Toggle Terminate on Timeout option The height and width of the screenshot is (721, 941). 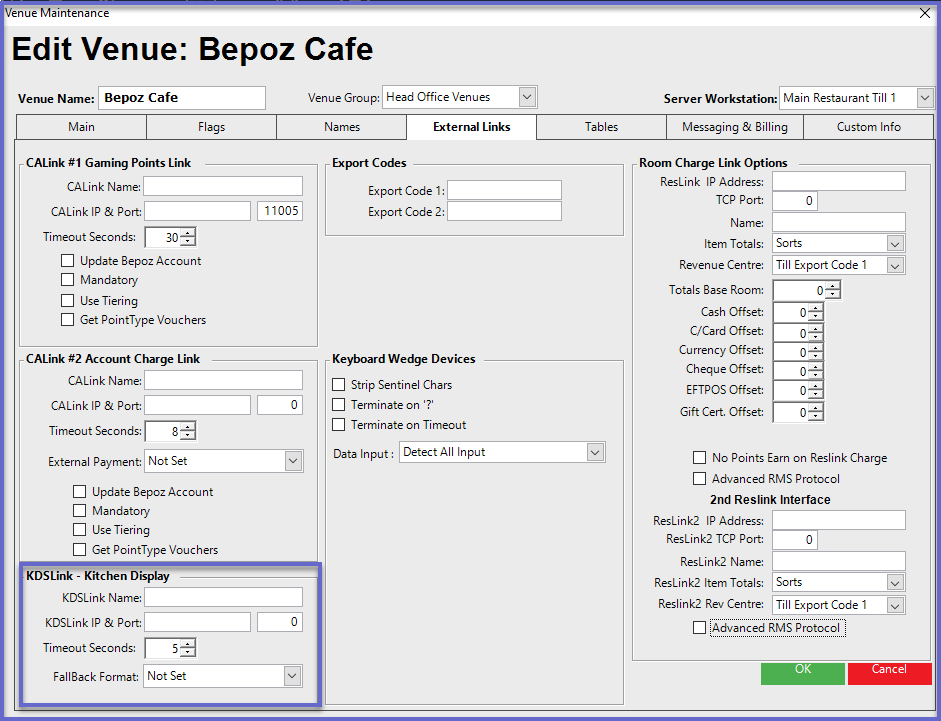[x=338, y=425]
